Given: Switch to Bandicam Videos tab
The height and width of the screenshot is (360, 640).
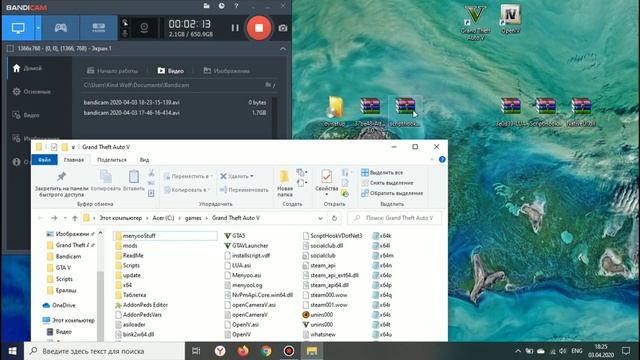Looking at the screenshot, I should click(171, 71).
